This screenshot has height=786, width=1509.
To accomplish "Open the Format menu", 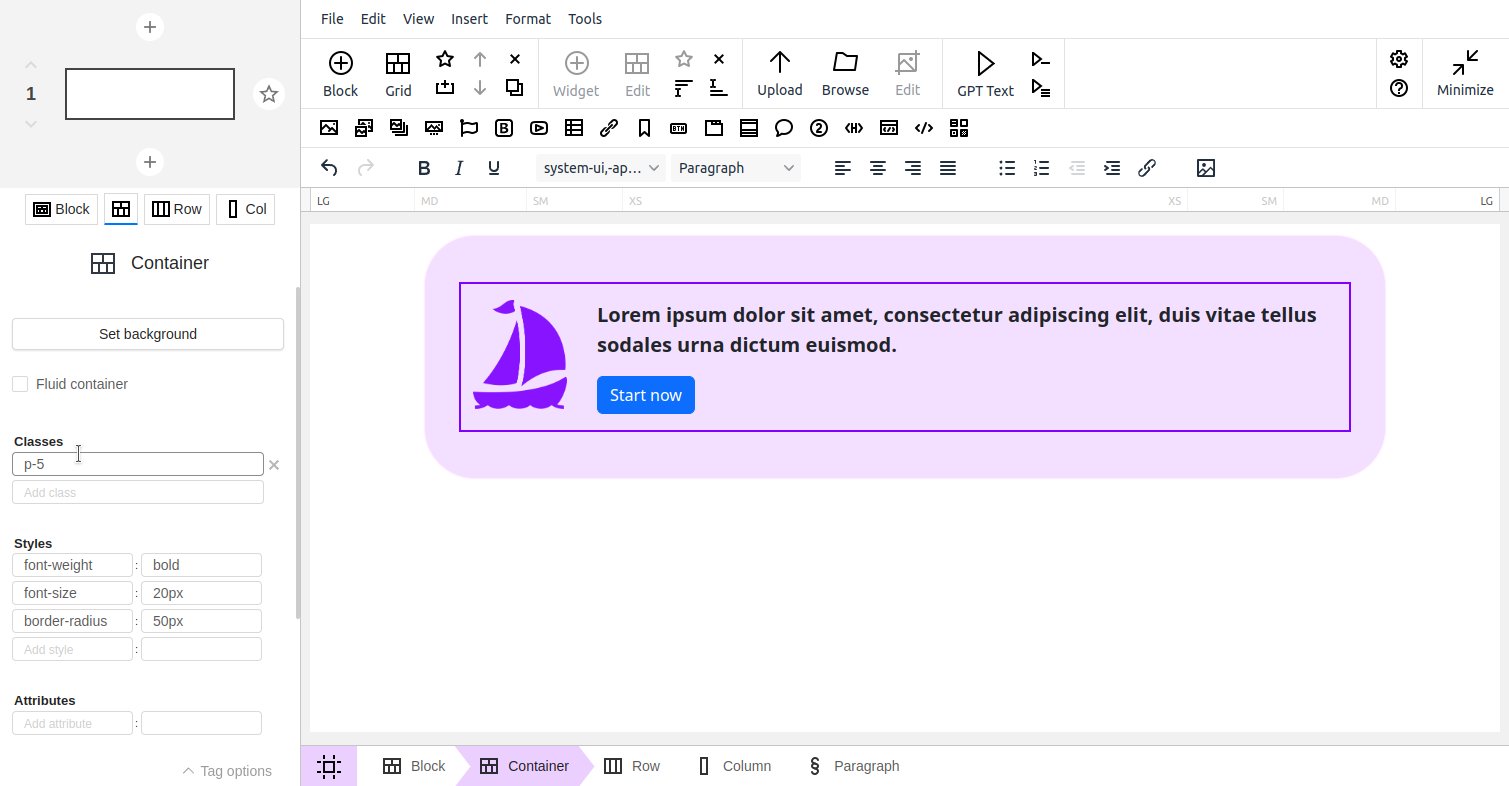I will click(x=528, y=19).
